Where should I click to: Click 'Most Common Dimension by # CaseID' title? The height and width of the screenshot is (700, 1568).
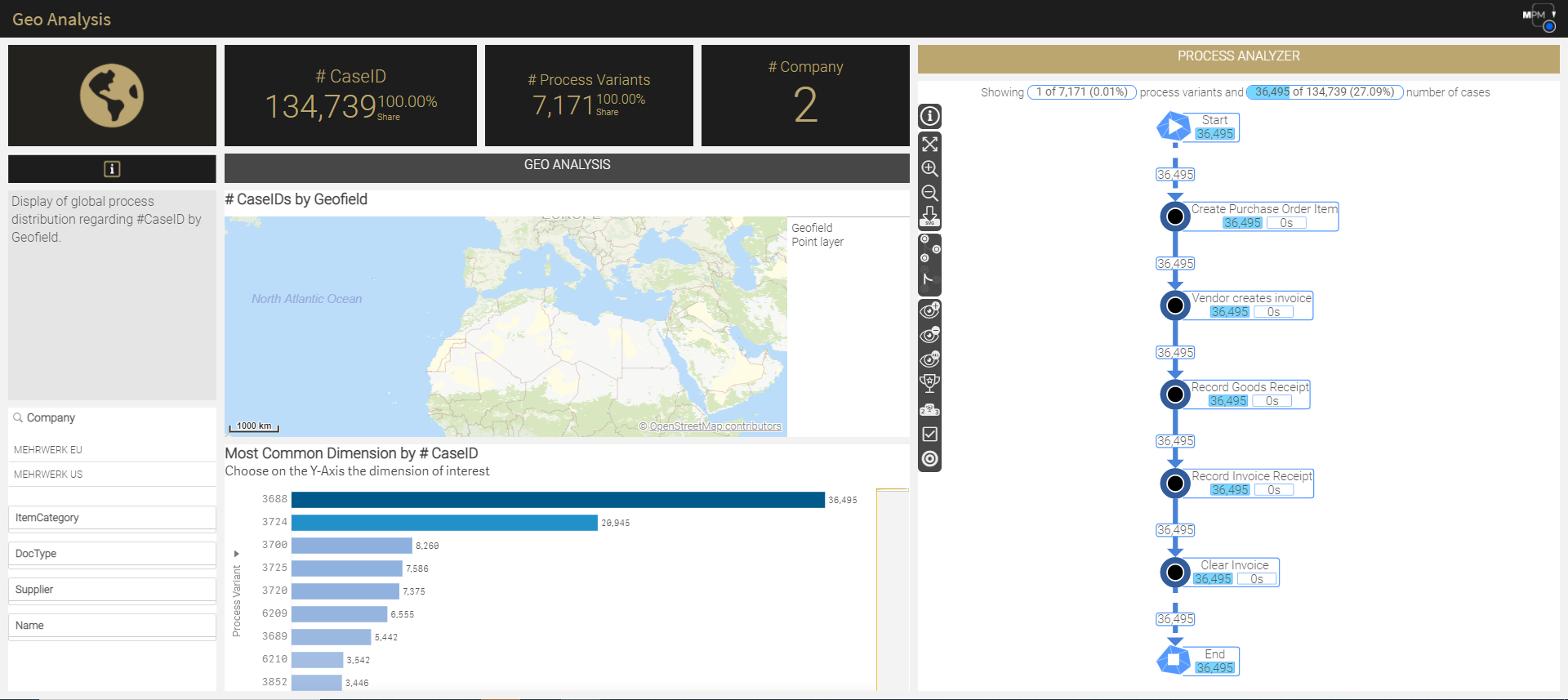click(x=351, y=453)
